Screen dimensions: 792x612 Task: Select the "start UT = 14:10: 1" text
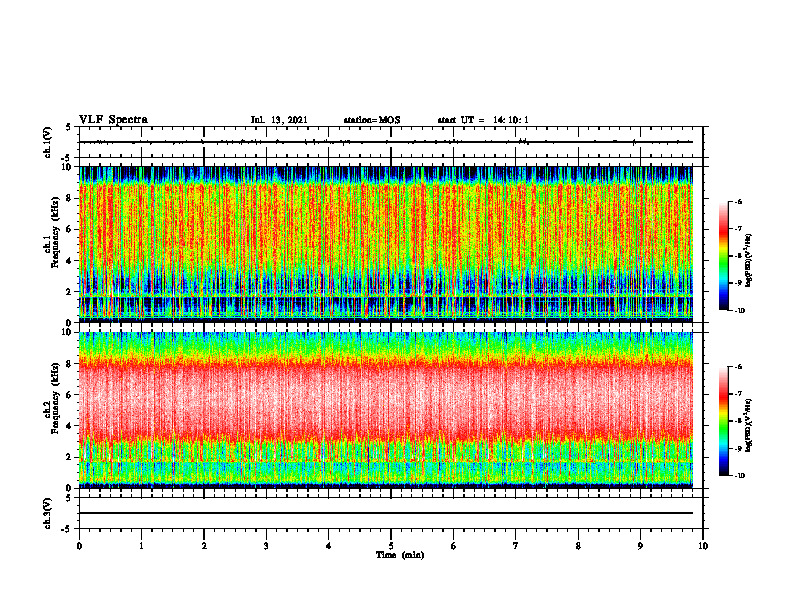click(483, 120)
